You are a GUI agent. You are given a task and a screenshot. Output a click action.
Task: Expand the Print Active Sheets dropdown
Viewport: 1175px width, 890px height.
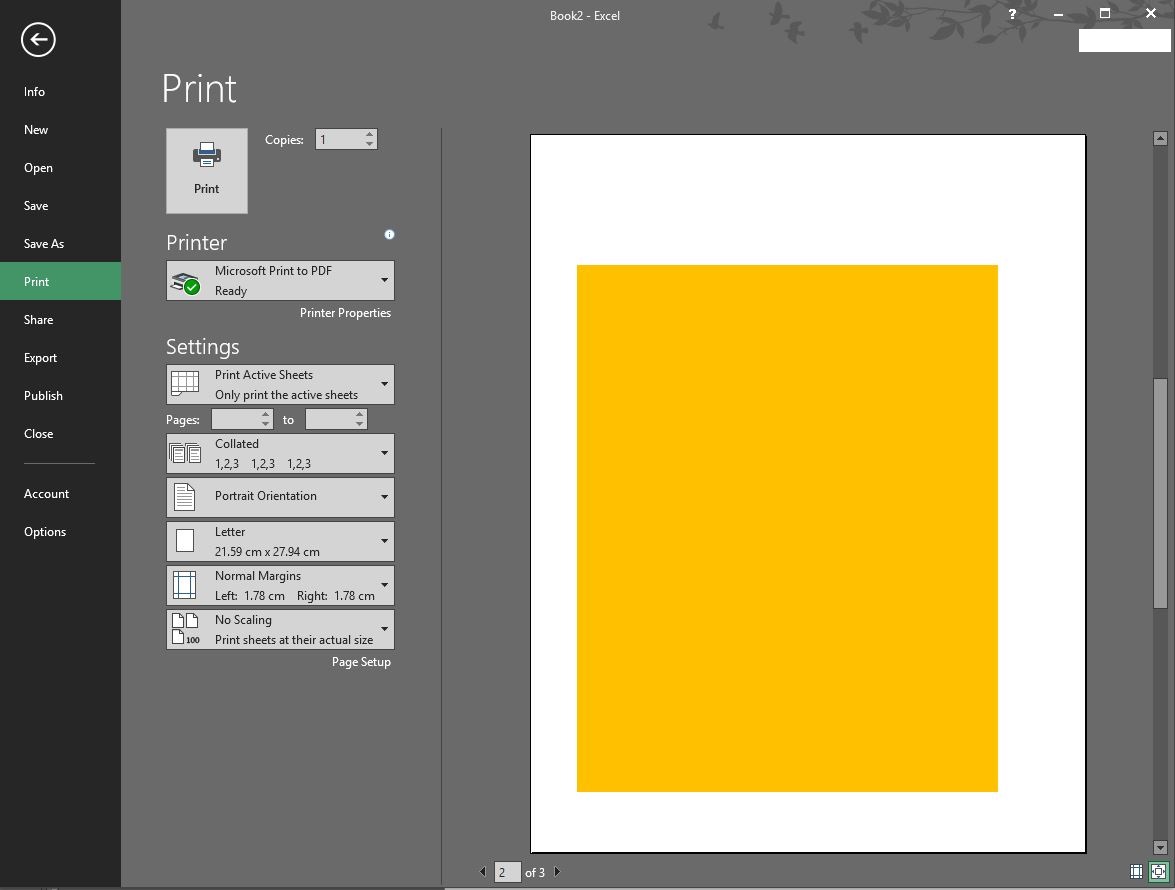pyautogui.click(x=280, y=384)
